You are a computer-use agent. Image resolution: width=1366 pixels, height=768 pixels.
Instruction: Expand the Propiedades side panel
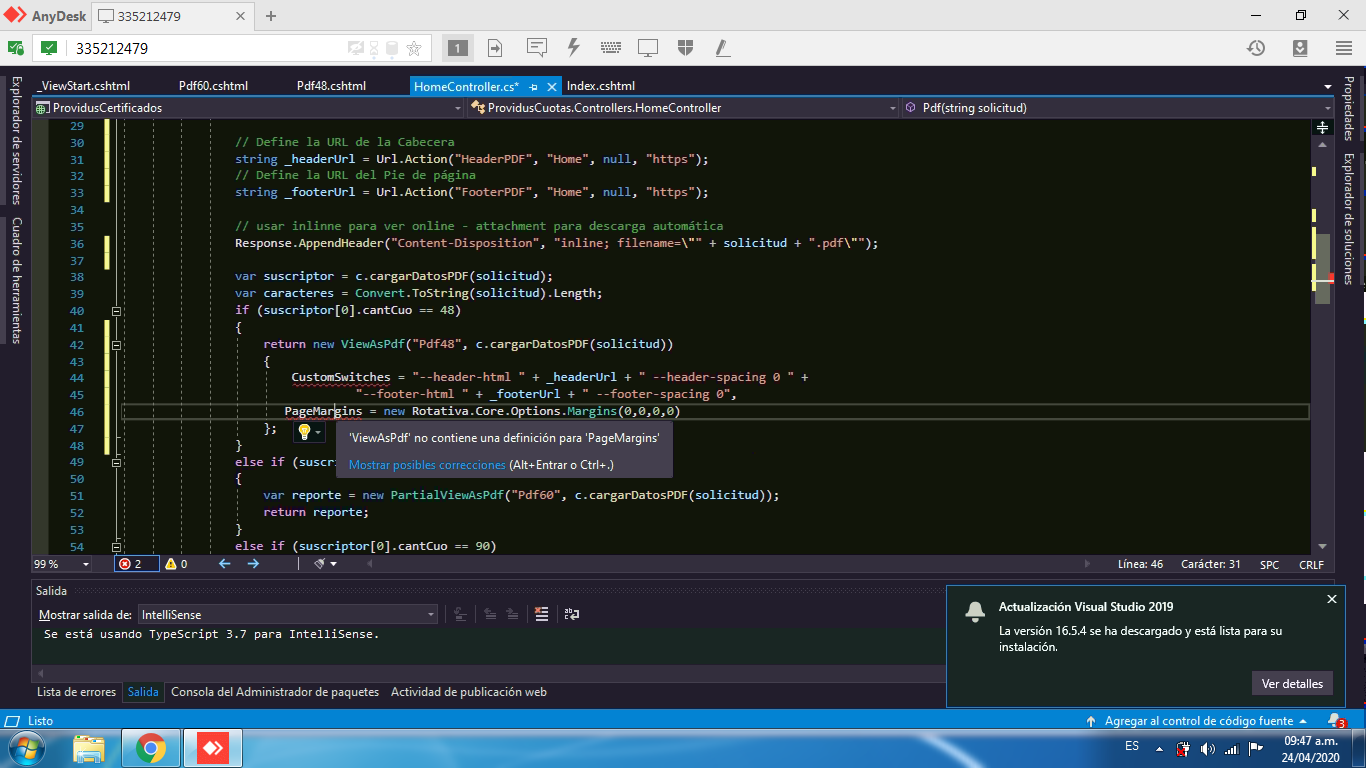coord(1348,109)
